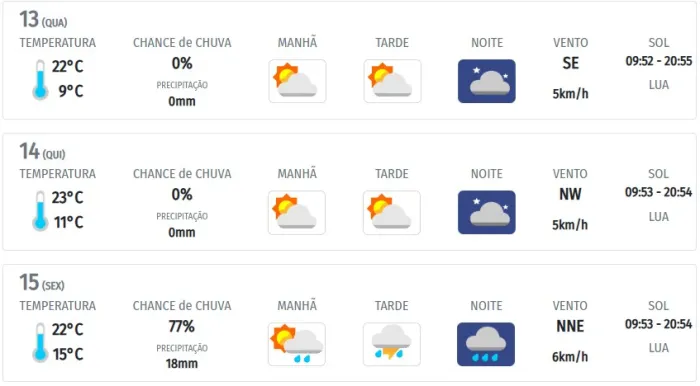This screenshot has height=386, width=700.
Task: Click the night cloudy icon for day 14
Action: (x=487, y=212)
